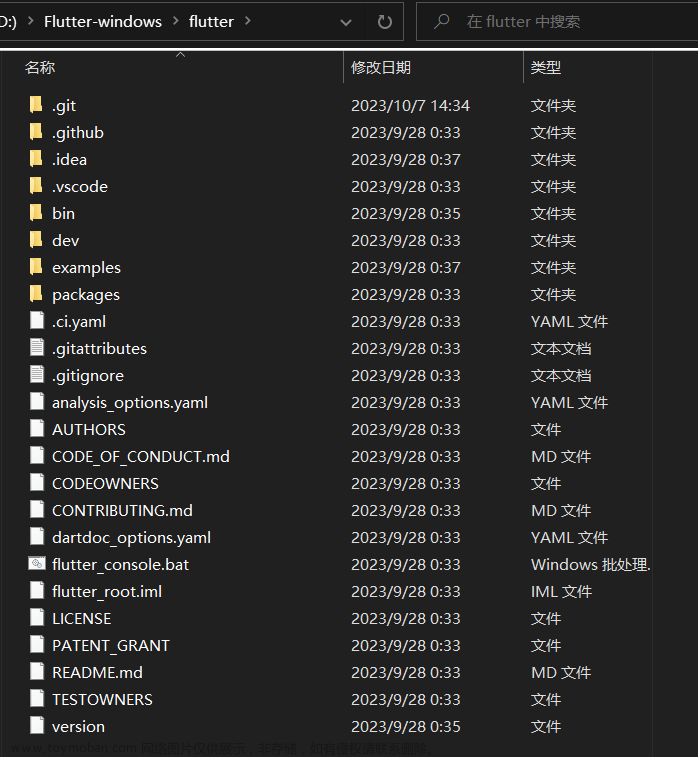This screenshot has height=757, width=698.
Task: Select the README.md file name
Action: [x=98, y=673]
